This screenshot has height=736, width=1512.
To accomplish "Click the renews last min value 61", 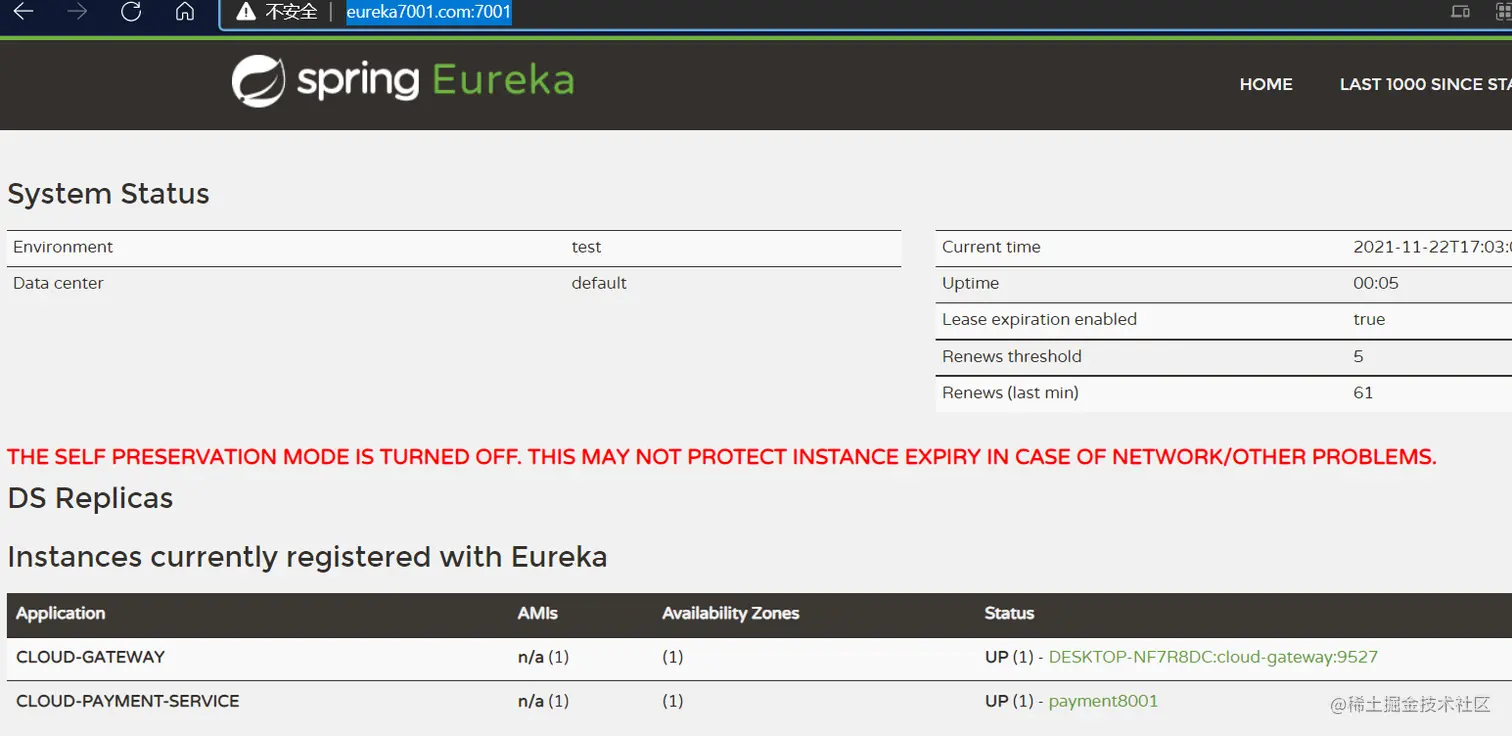I will click(1363, 393).
